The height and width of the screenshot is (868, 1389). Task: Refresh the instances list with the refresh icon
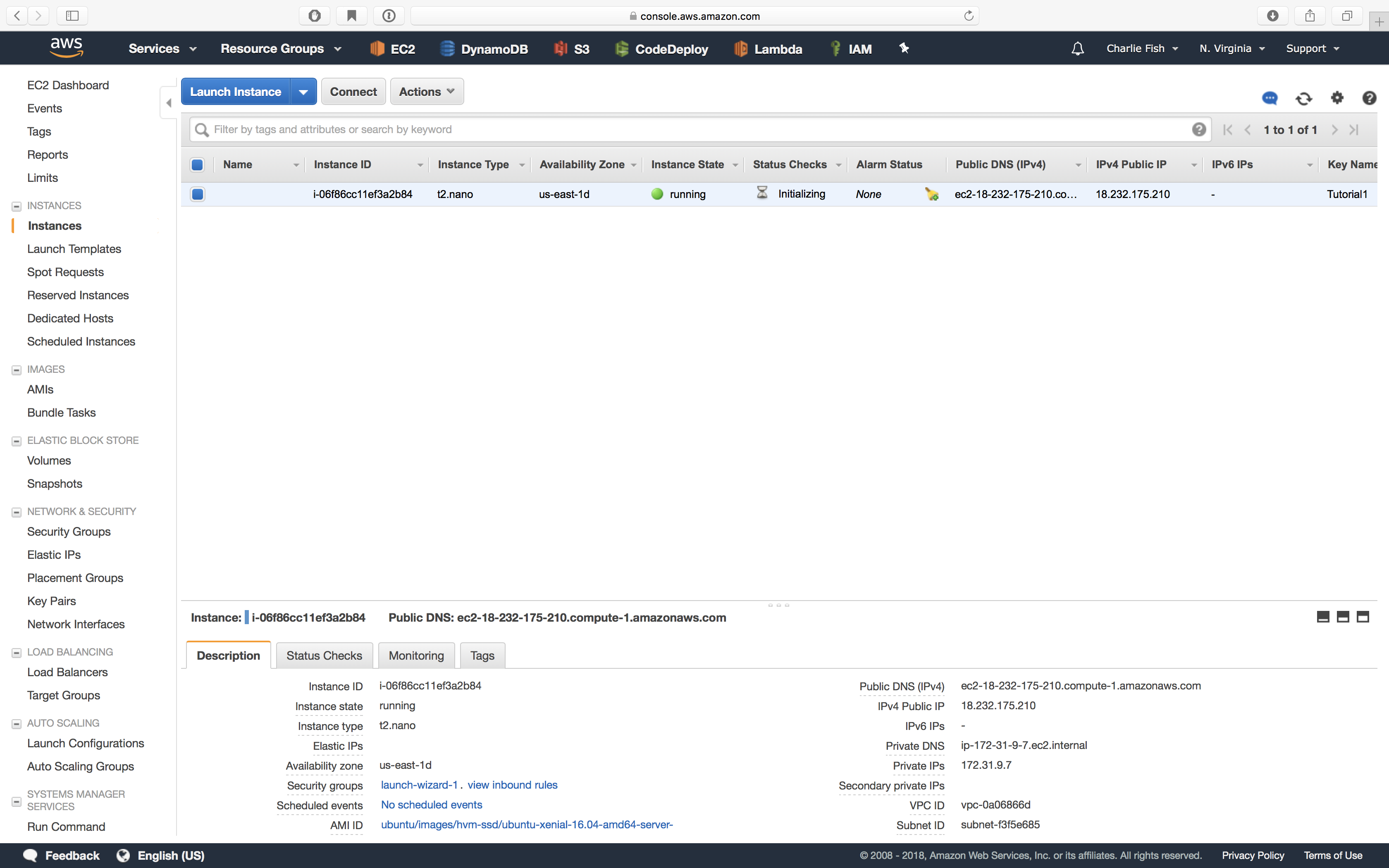[1303, 98]
